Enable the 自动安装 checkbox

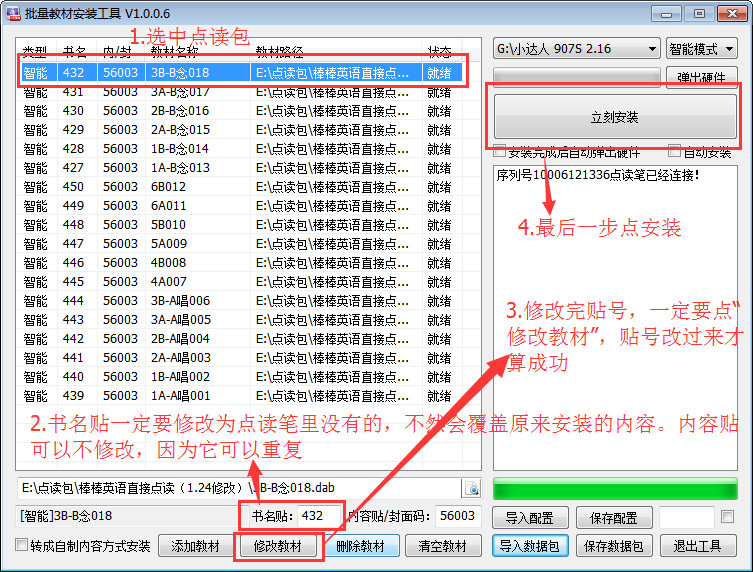(675, 153)
